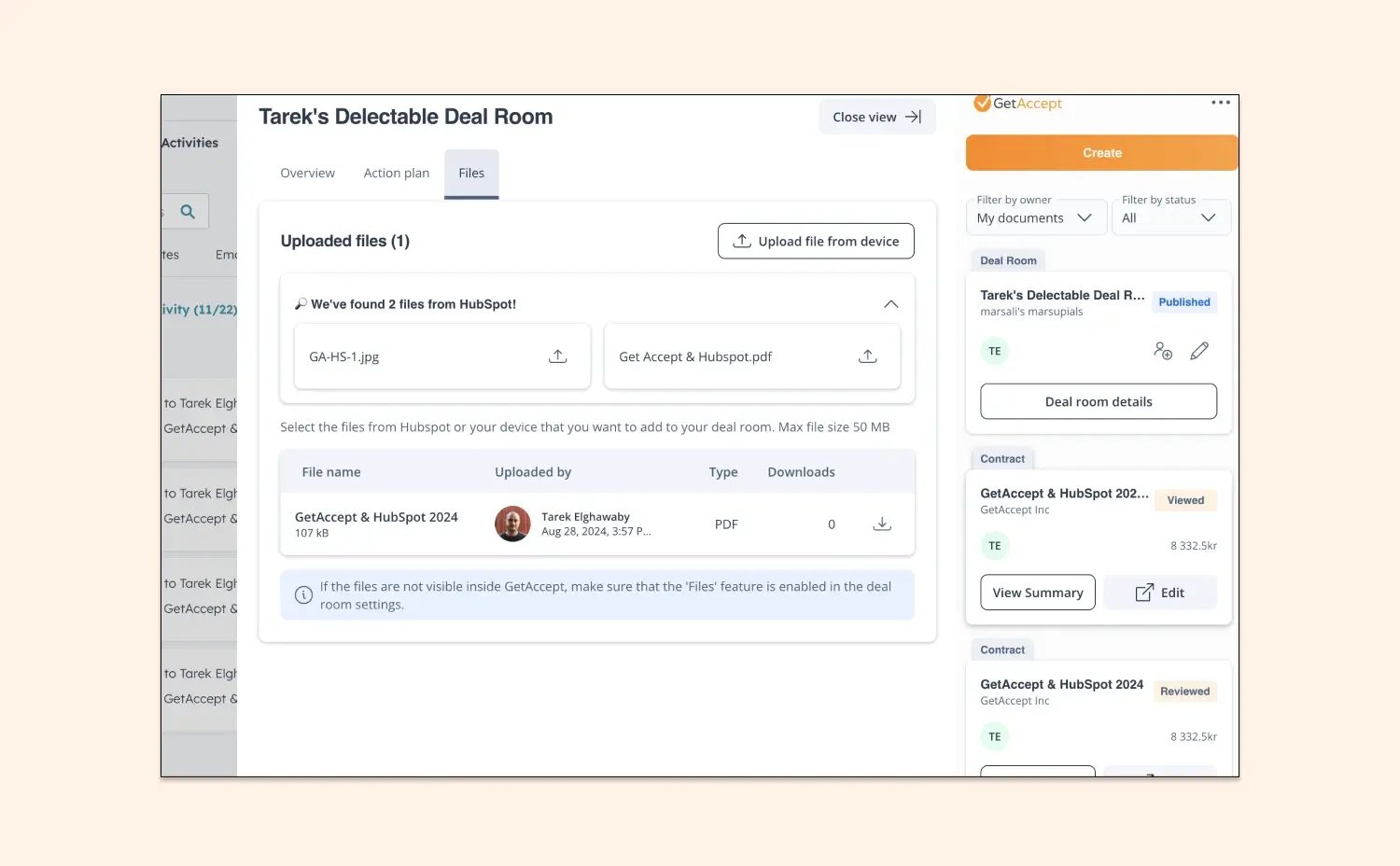Open Deal room details
Image resolution: width=1400 pixels, height=866 pixels.
1099,401
